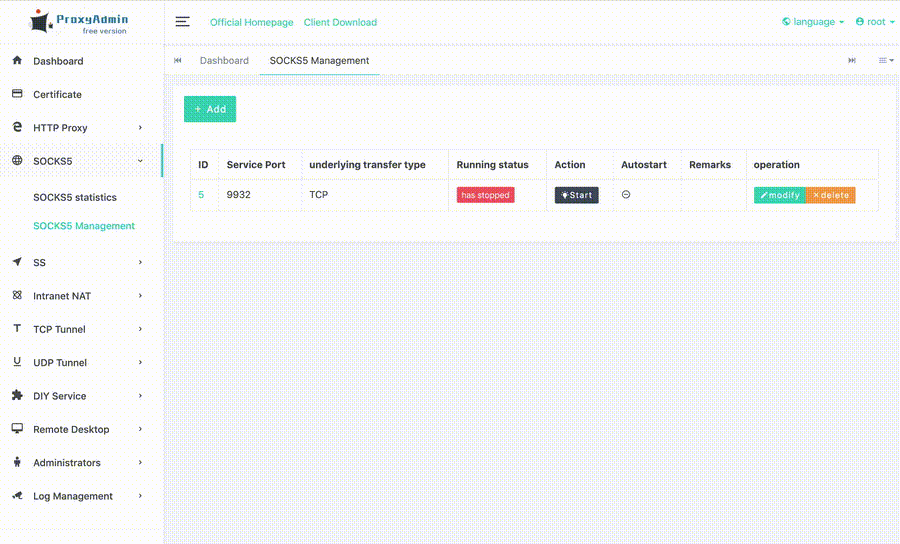
Task: Click the Dashboard home icon
Action: (x=17, y=60)
